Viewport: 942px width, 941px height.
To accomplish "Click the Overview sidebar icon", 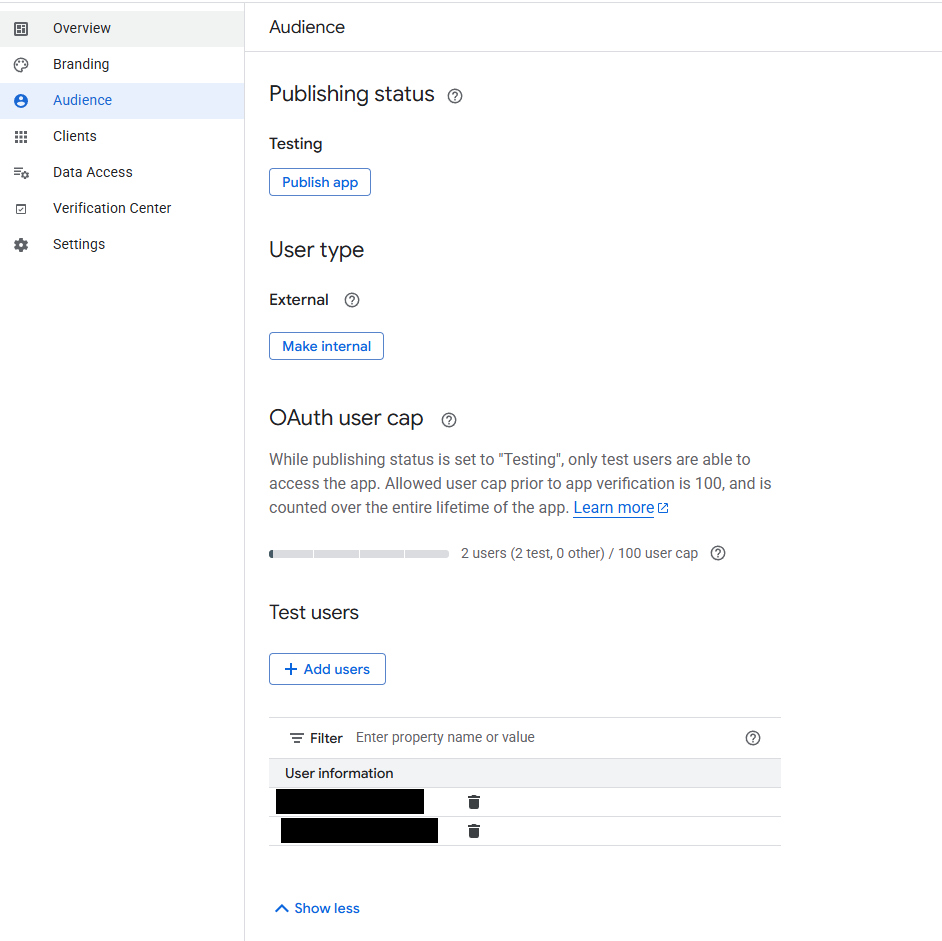I will [21, 29].
